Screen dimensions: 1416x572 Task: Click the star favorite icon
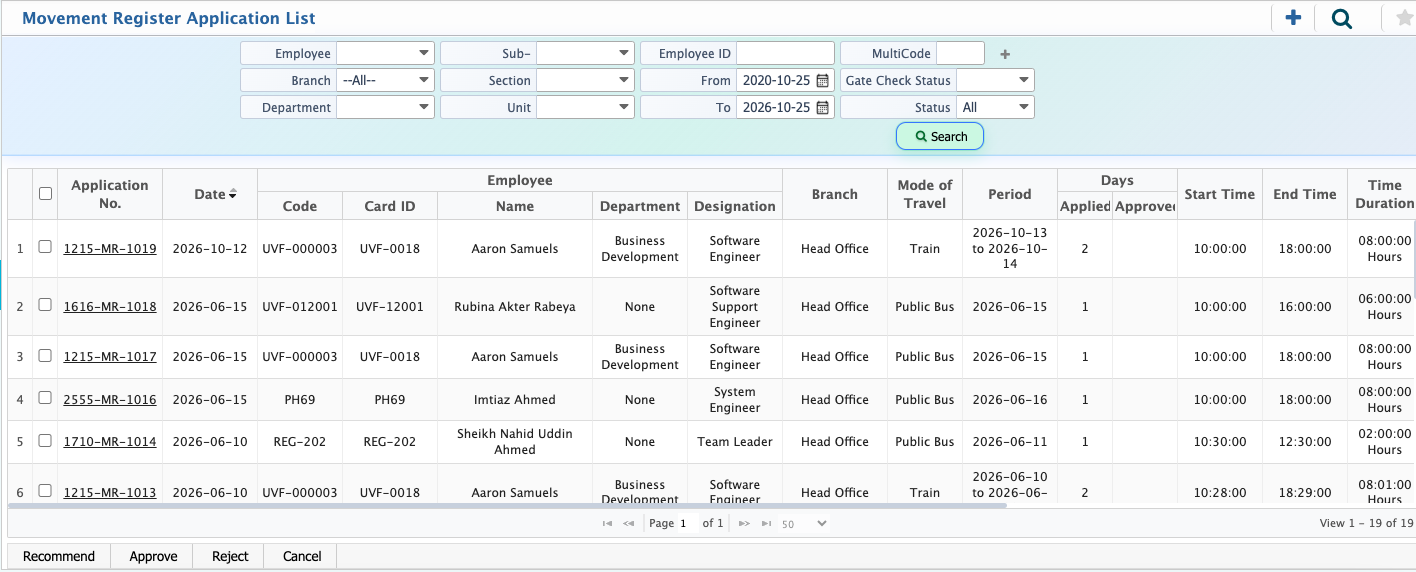pos(1404,18)
